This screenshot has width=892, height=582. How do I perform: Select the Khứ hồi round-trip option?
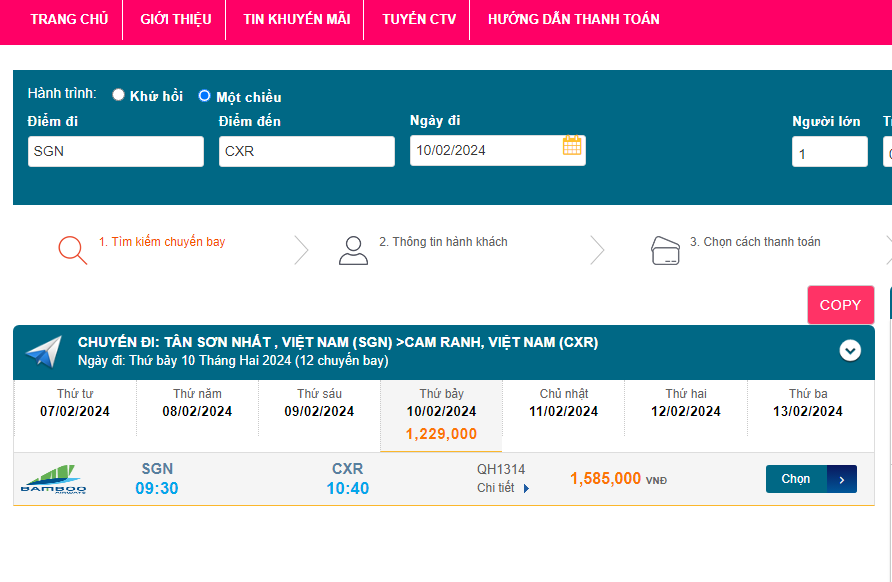tap(119, 95)
